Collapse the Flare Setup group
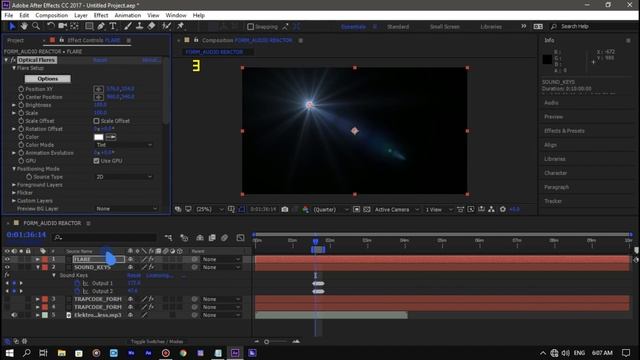 14,68
